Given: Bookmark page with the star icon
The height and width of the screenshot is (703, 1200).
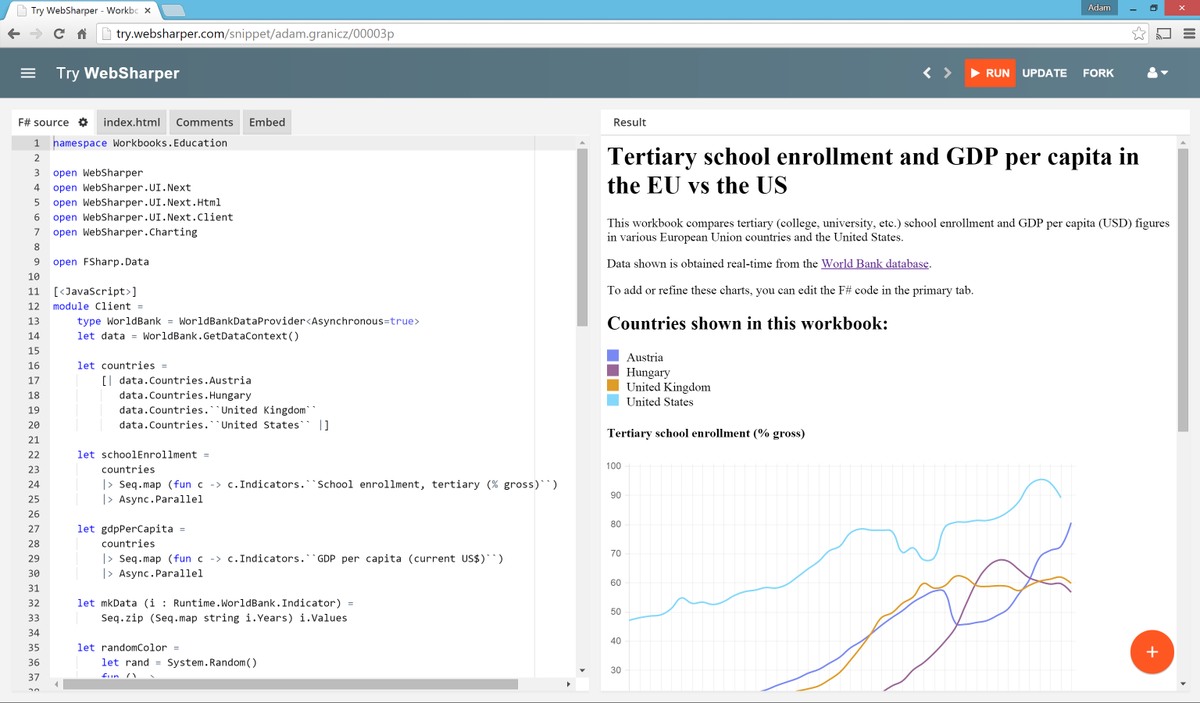Looking at the screenshot, I should [1139, 33].
